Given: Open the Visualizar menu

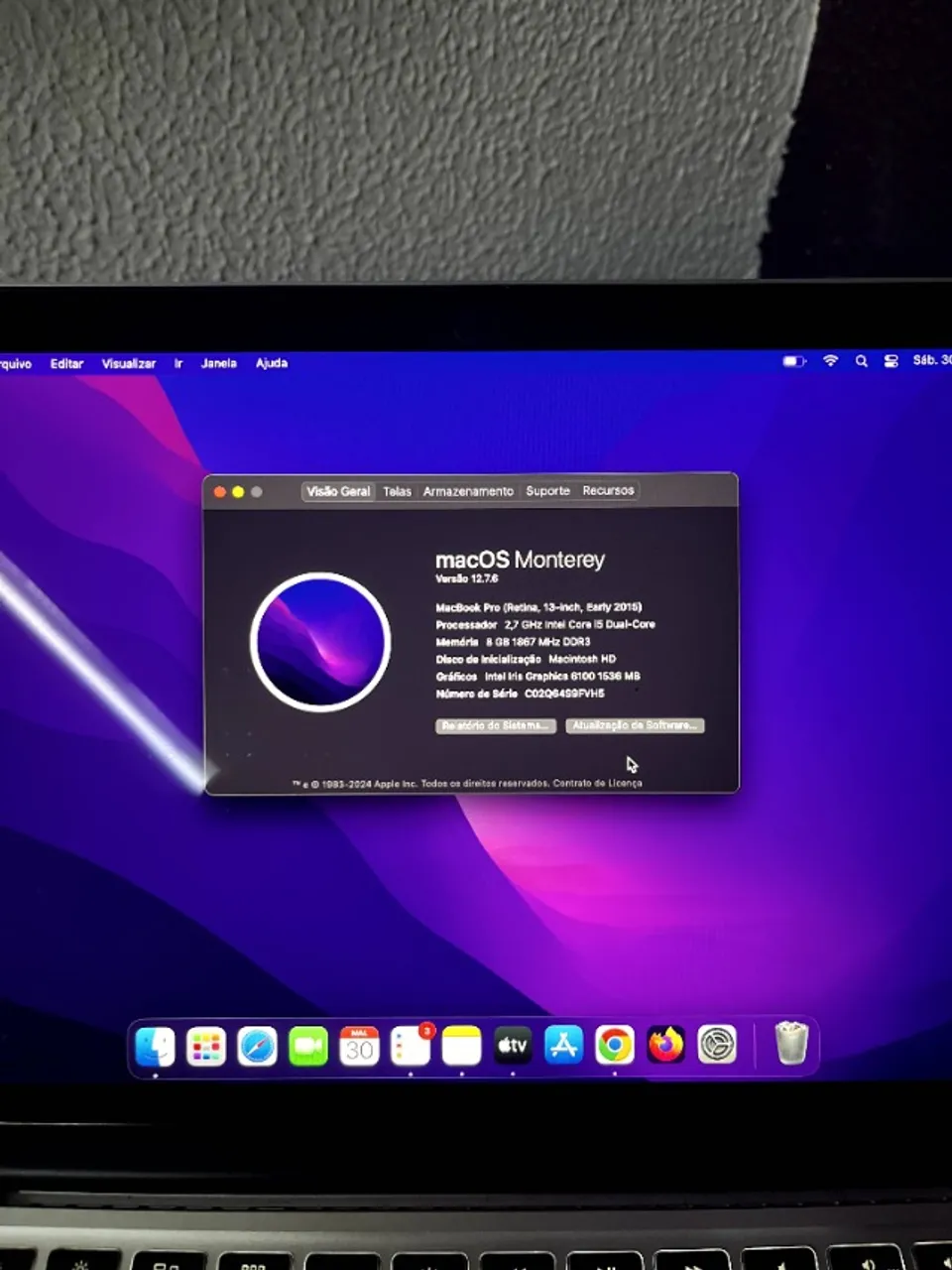Looking at the screenshot, I should (129, 363).
